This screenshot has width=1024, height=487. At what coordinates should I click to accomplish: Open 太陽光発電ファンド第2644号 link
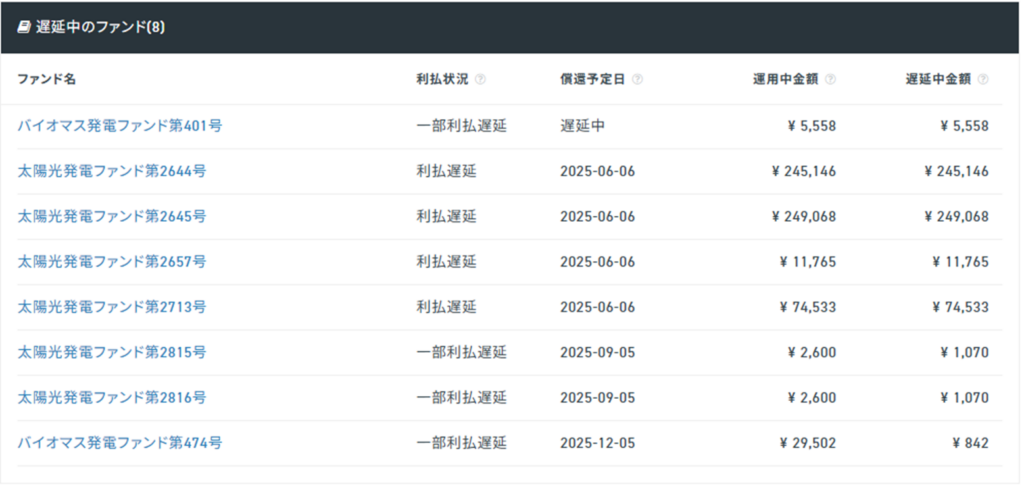pyautogui.click(x=112, y=171)
